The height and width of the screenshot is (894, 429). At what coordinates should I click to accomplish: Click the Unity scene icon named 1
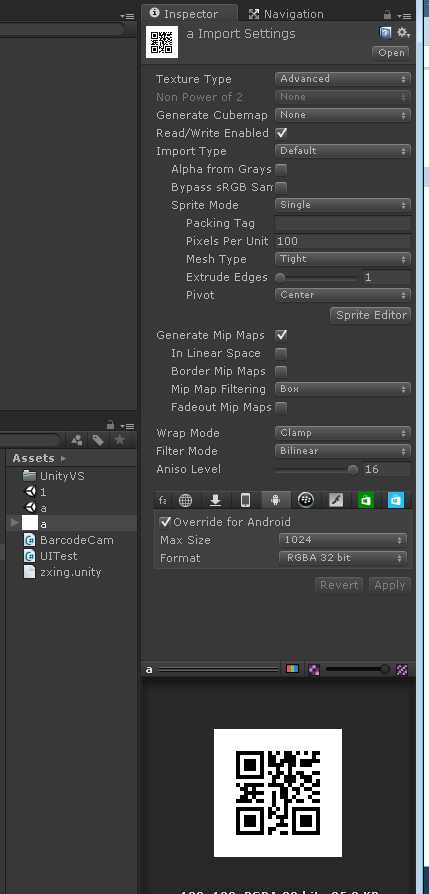[x=30, y=491]
